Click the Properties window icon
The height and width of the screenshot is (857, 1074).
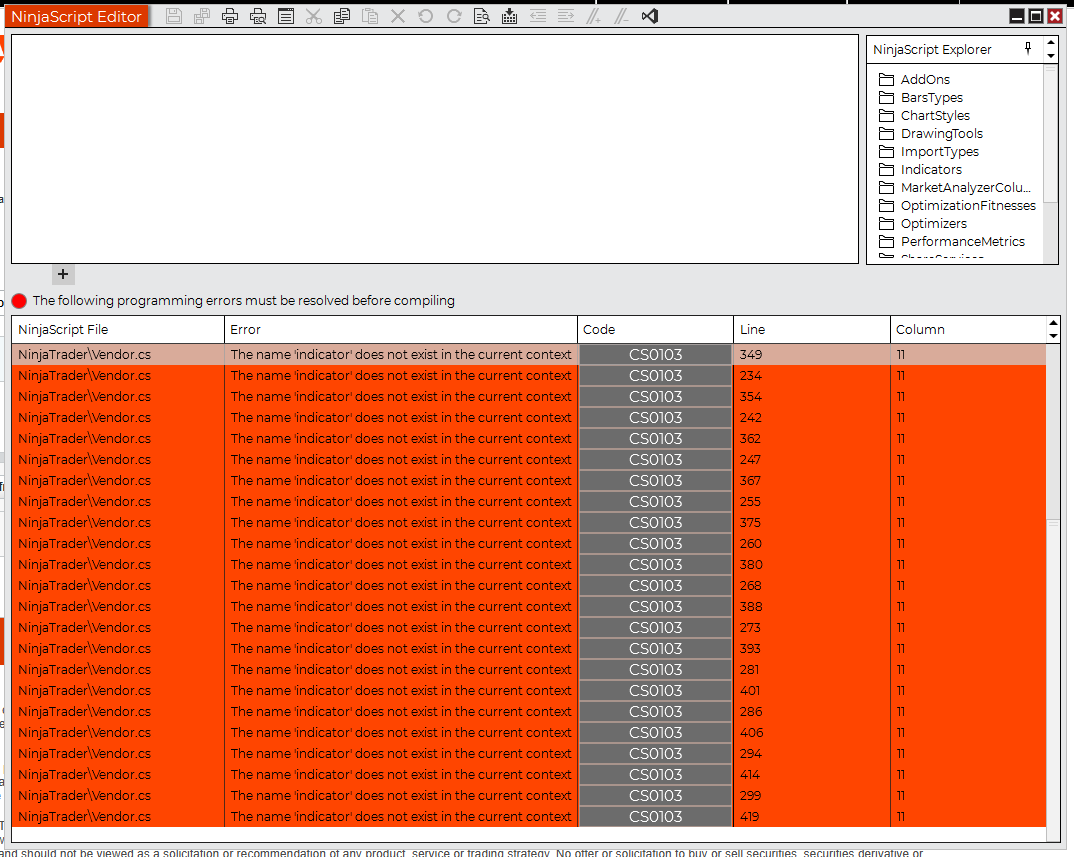(x=286, y=16)
